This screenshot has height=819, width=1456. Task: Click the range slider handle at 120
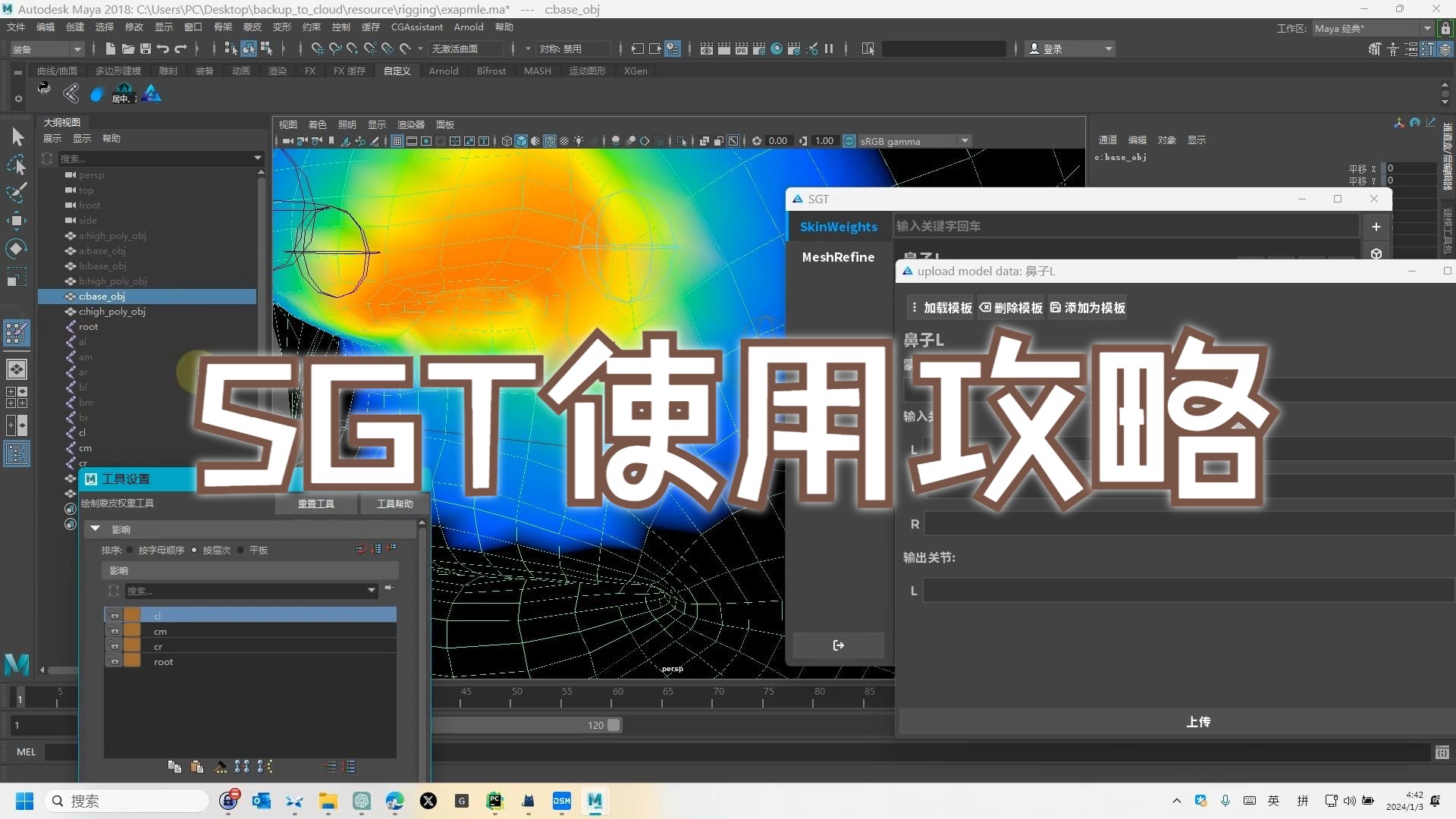tap(614, 725)
